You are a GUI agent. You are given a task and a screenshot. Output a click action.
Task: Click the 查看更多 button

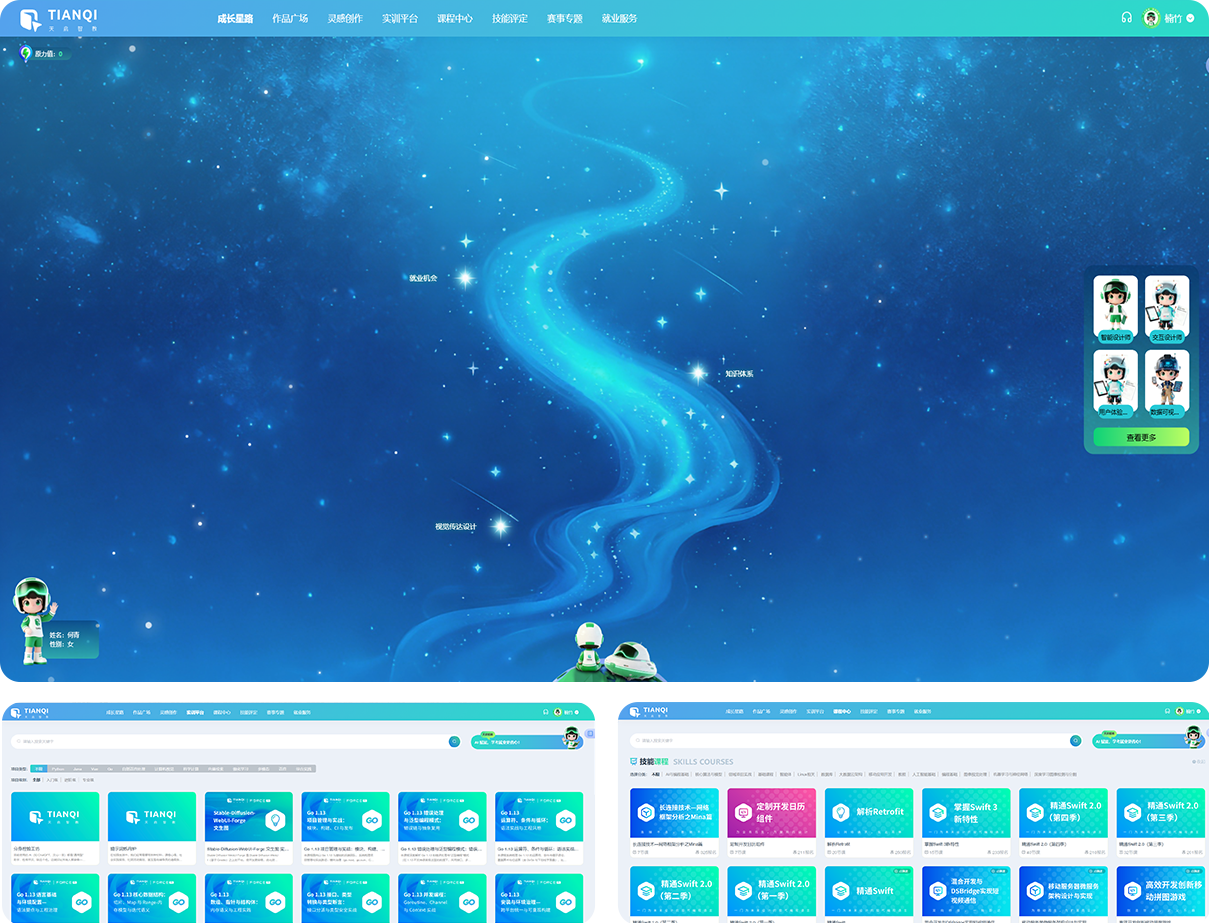click(1141, 437)
